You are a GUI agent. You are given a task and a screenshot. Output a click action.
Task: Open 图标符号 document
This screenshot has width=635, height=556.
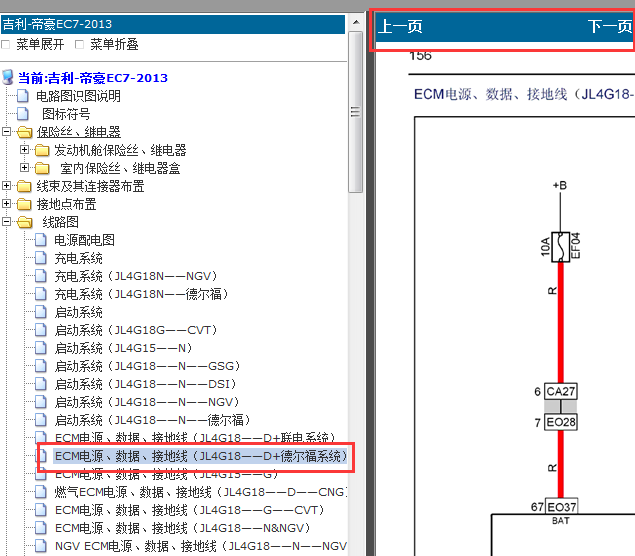(x=66, y=114)
